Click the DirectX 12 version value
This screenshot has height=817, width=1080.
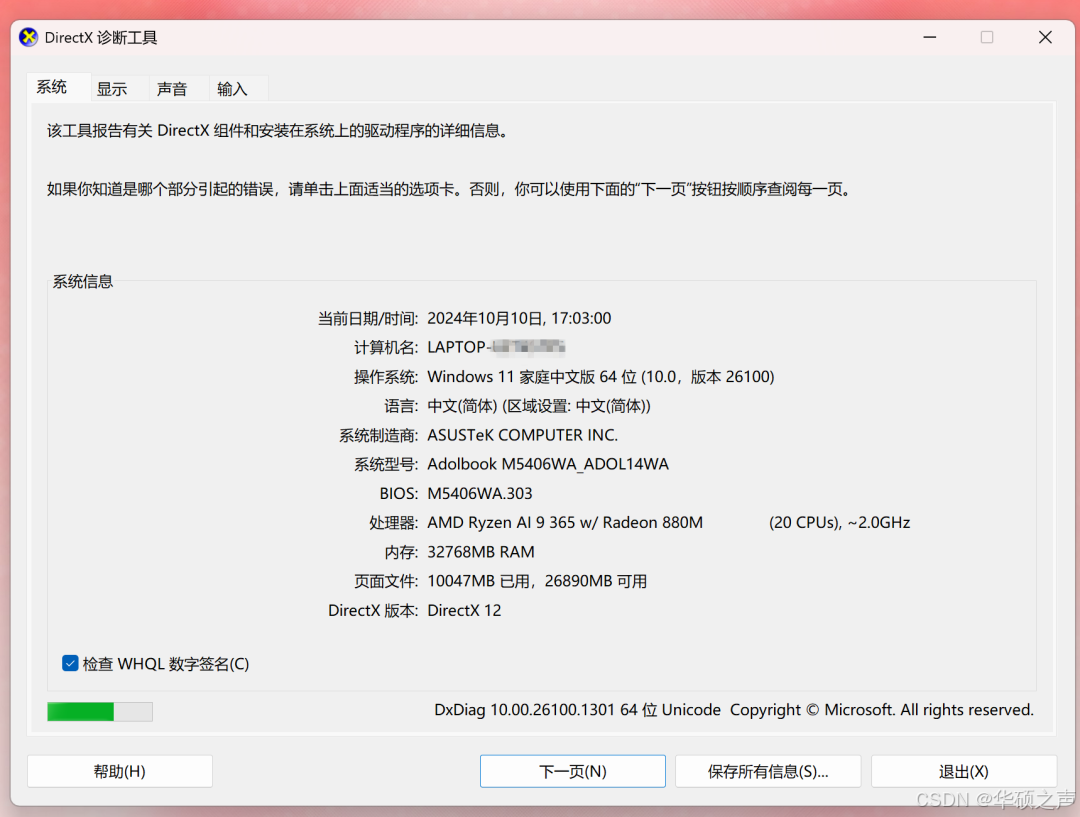(x=464, y=610)
